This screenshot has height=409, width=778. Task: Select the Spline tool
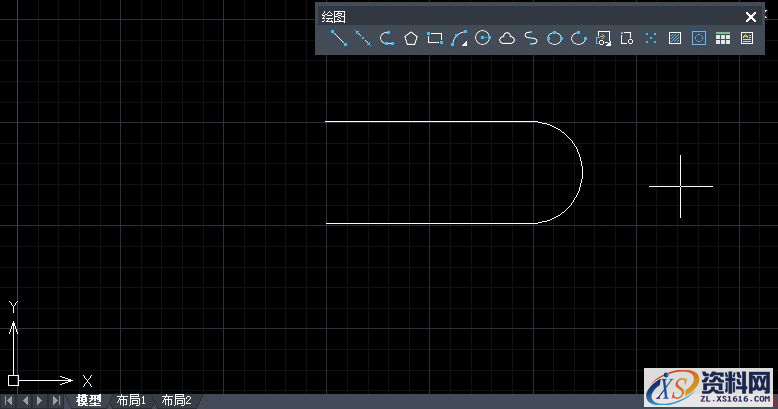point(531,39)
